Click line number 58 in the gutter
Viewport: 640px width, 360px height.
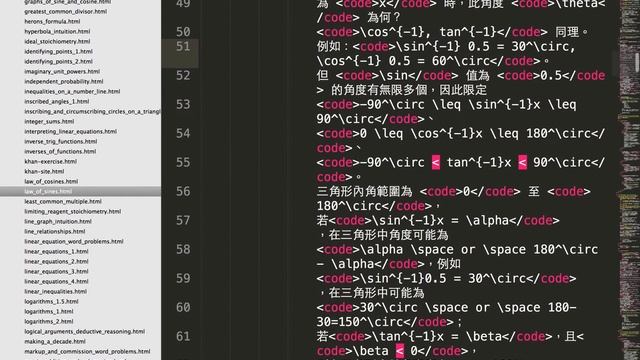click(183, 249)
